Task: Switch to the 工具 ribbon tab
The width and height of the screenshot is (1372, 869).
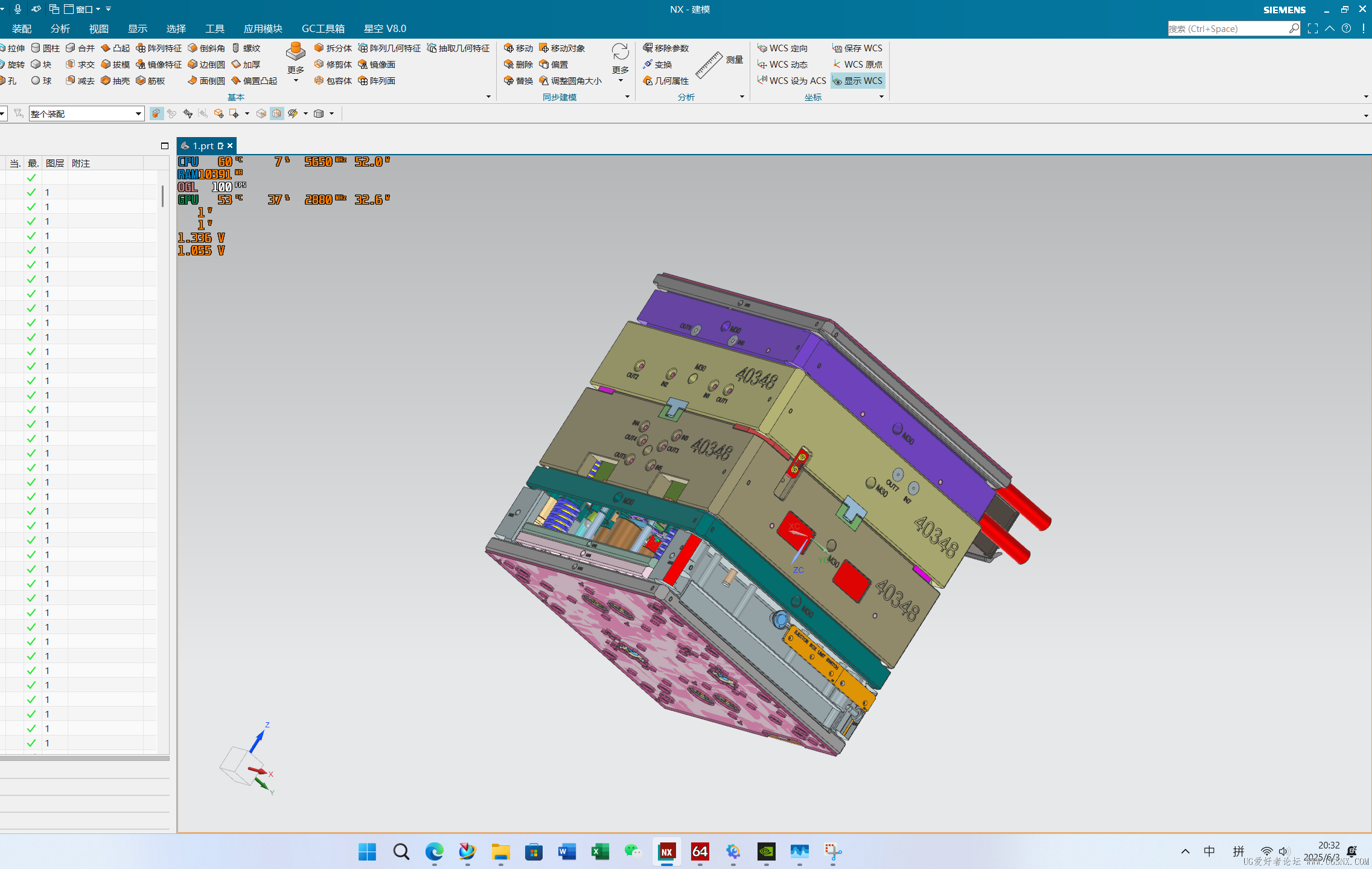Action: pos(215,28)
